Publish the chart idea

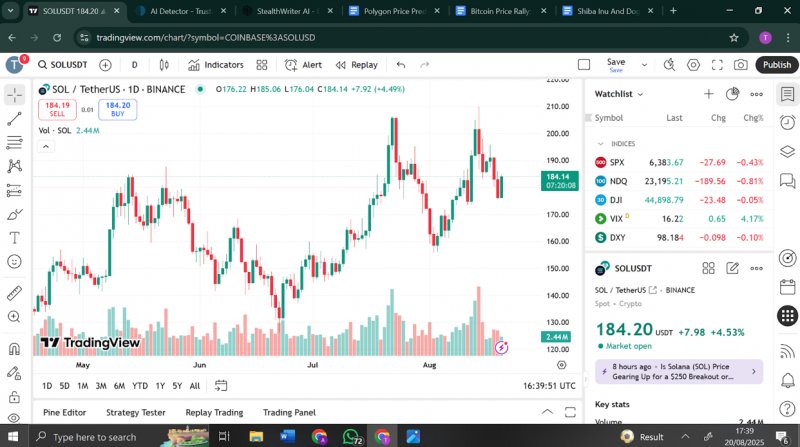tap(777, 65)
